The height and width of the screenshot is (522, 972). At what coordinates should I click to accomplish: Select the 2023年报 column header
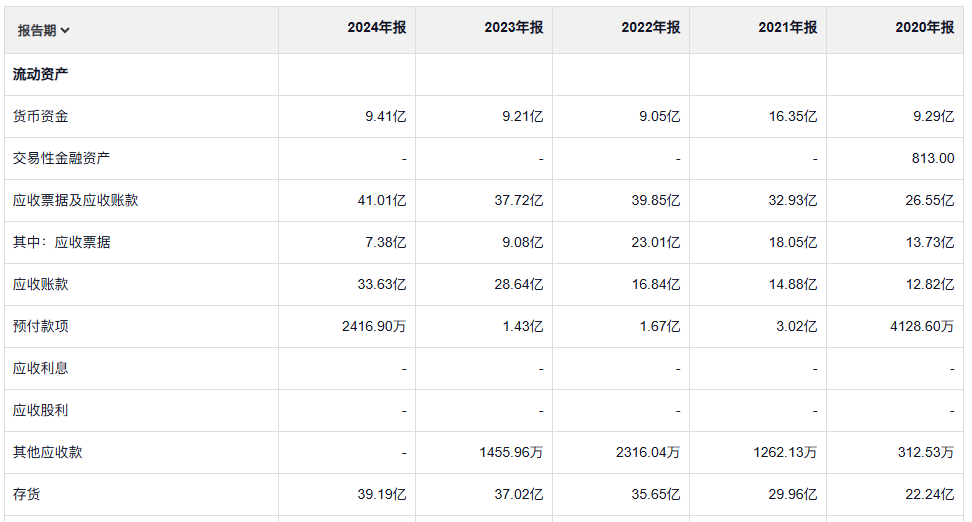514,28
